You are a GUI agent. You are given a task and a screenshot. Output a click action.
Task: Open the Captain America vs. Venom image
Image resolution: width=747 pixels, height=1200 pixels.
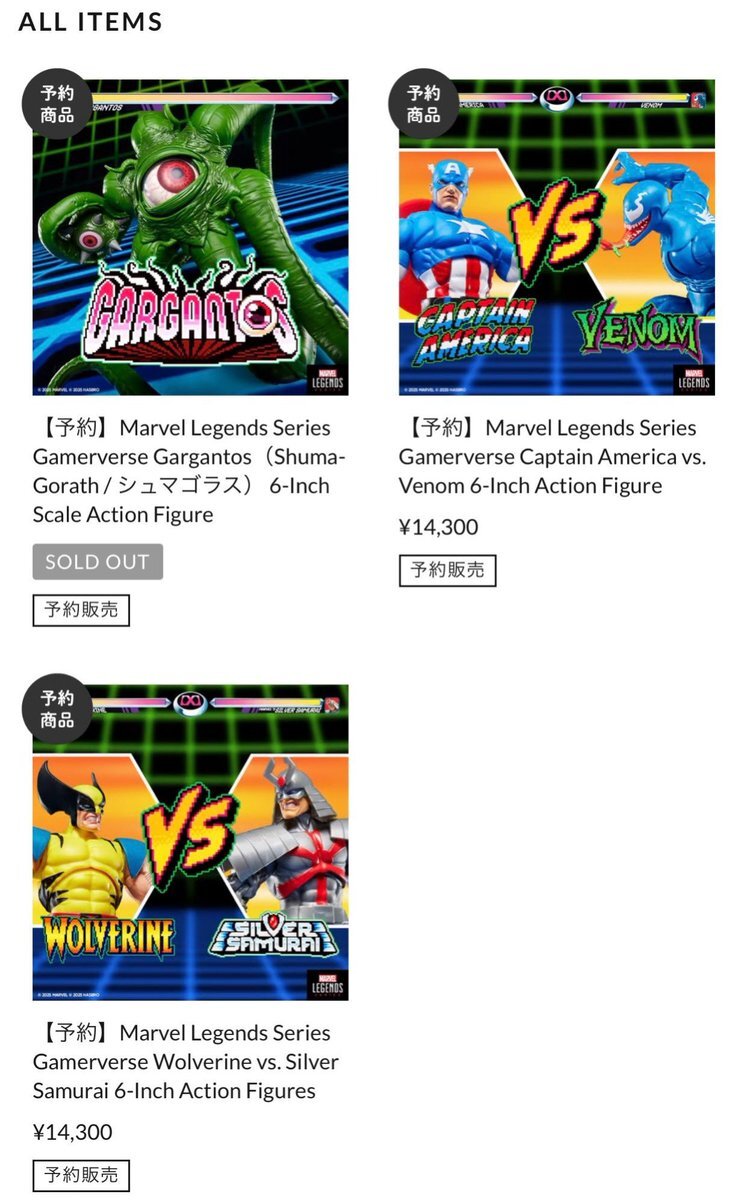point(556,237)
